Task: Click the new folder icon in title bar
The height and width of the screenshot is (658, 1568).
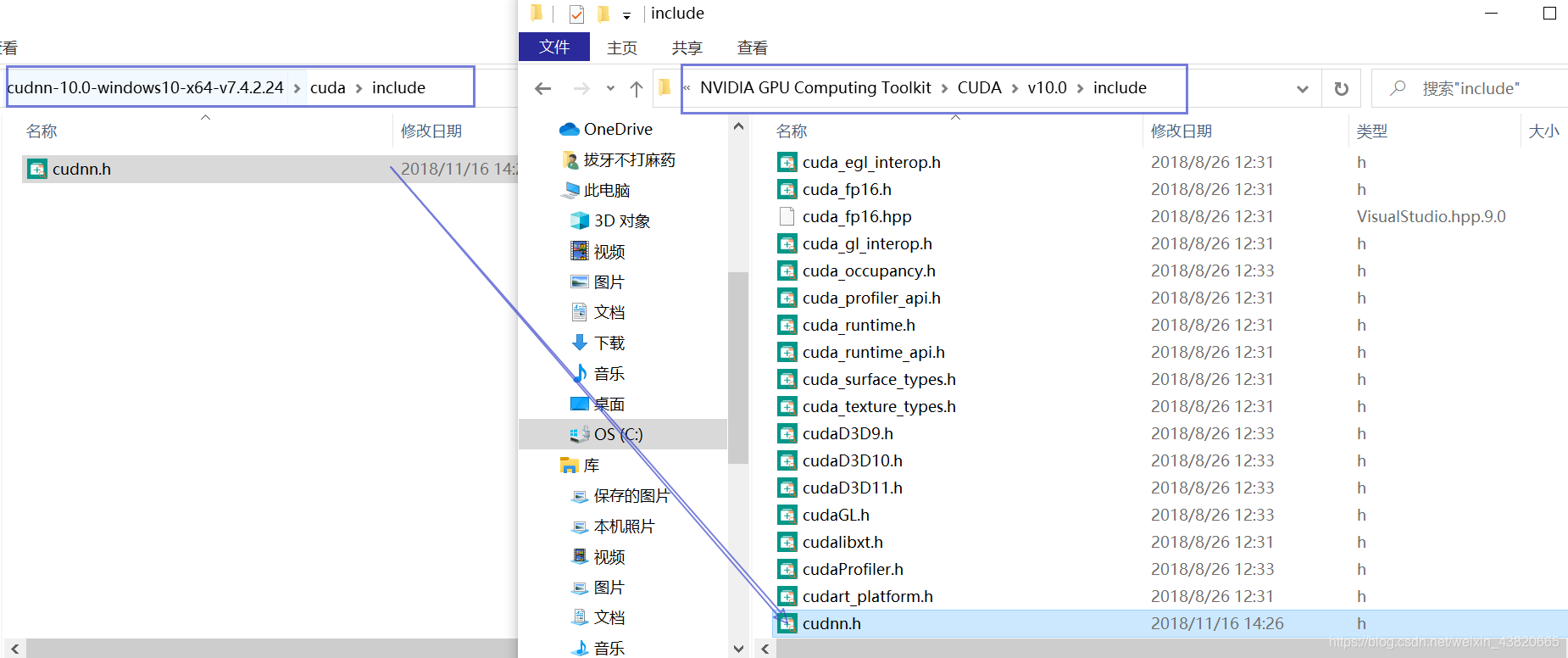Action: click(603, 14)
